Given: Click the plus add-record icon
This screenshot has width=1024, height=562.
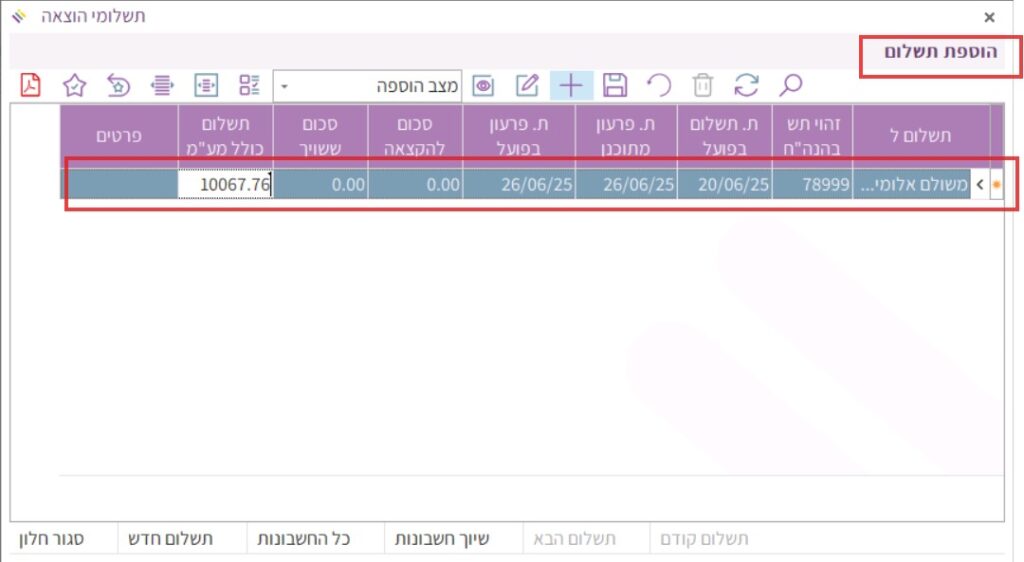Looking at the screenshot, I should pos(571,86).
